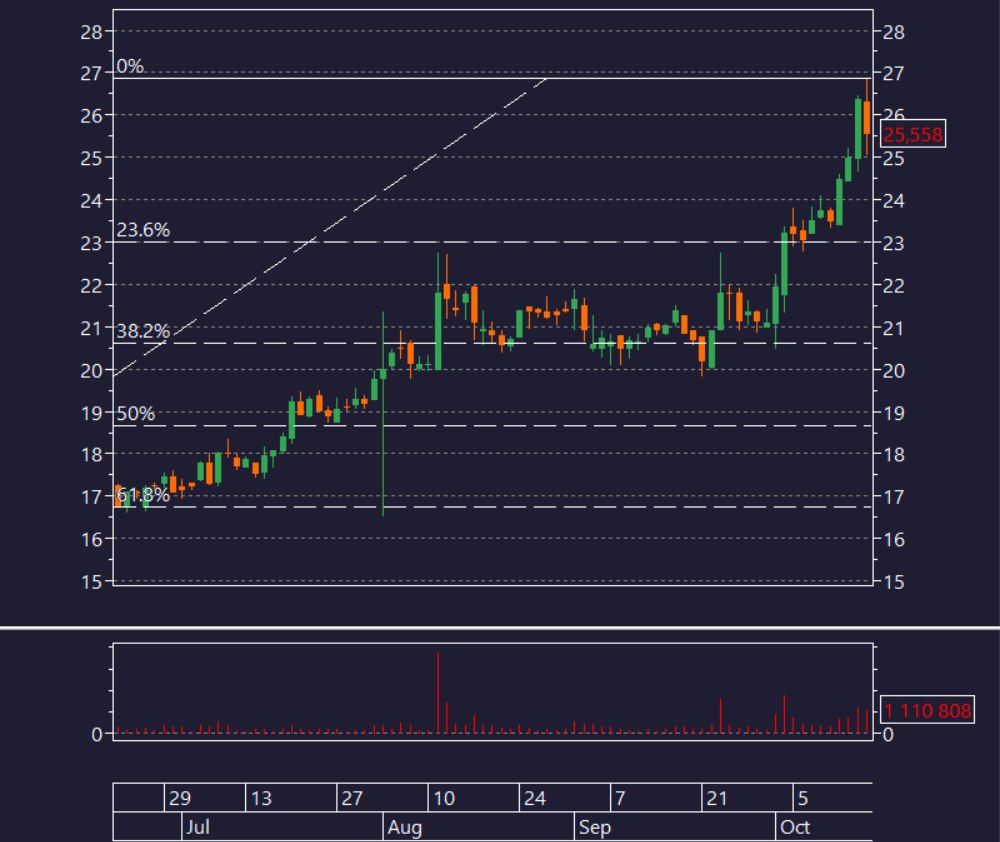This screenshot has height=842, width=1000.
Task: Click the 61.8% Fibonacci level label
Action: (143, 495)
